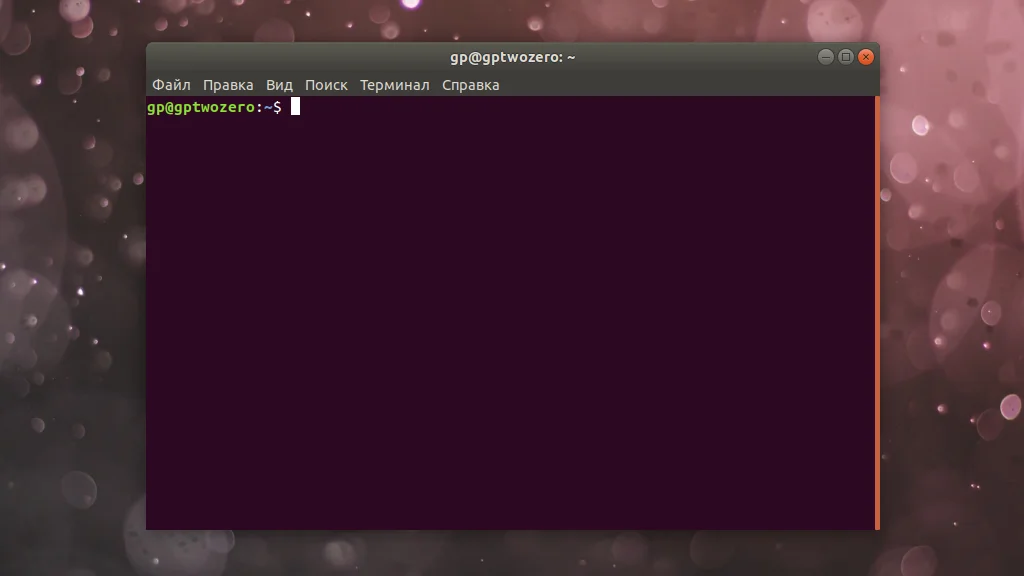
Task: Open the Терминал menu
Action: 394,85
